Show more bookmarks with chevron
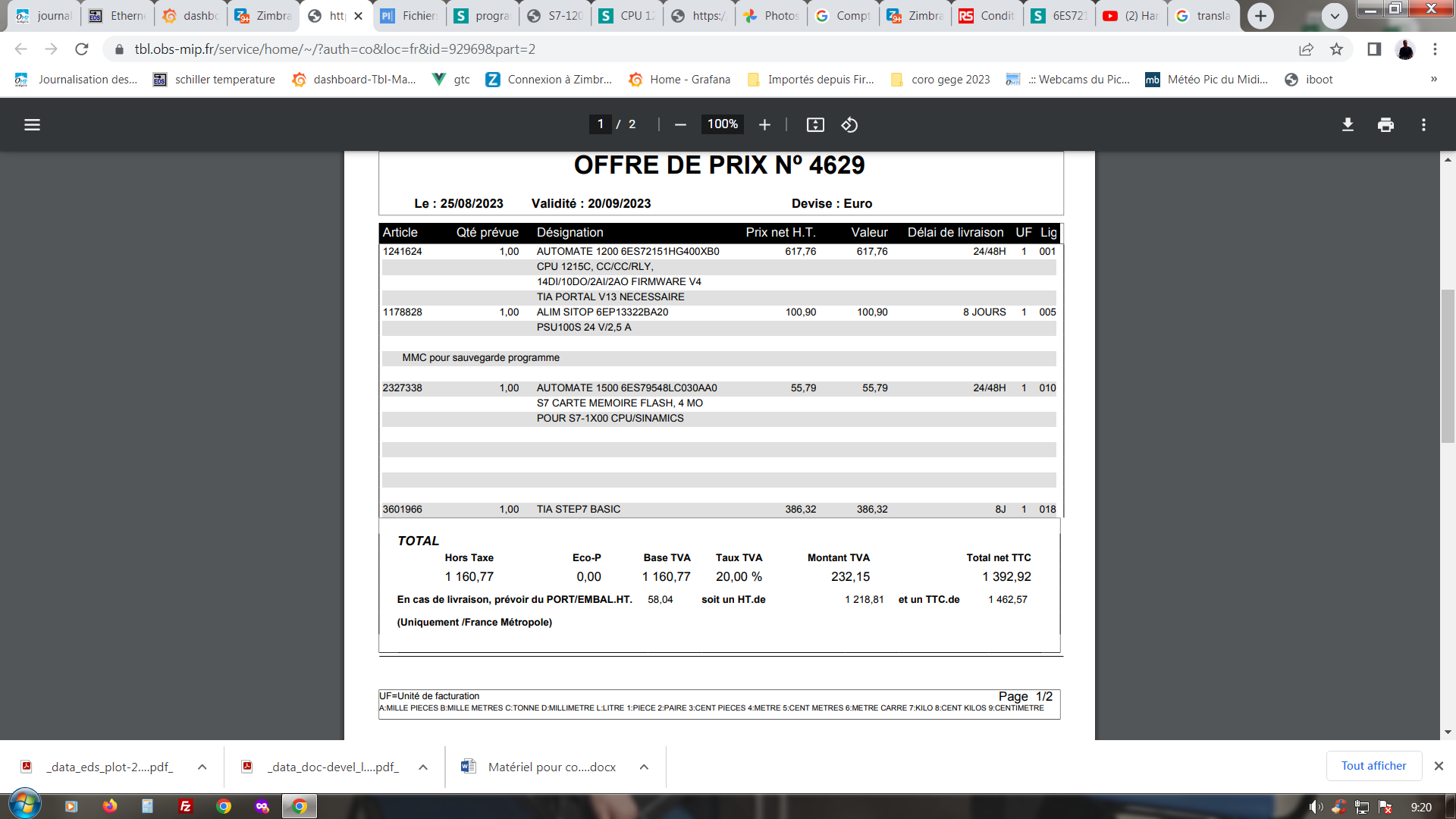This screenshot has width=1456, height=819. tap(1433, 79)
